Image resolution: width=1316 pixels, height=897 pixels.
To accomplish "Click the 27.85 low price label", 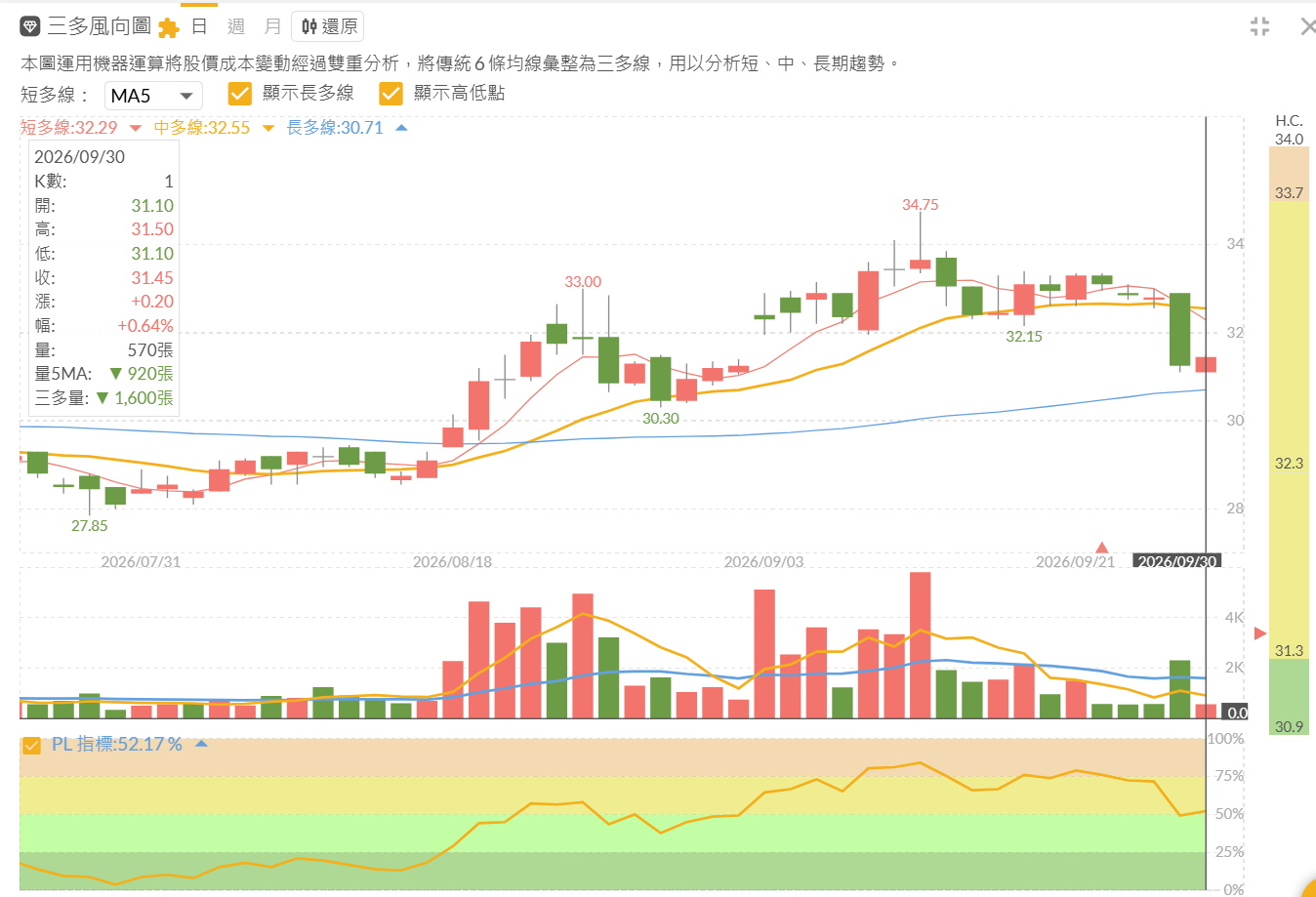I will coord(90,525).
